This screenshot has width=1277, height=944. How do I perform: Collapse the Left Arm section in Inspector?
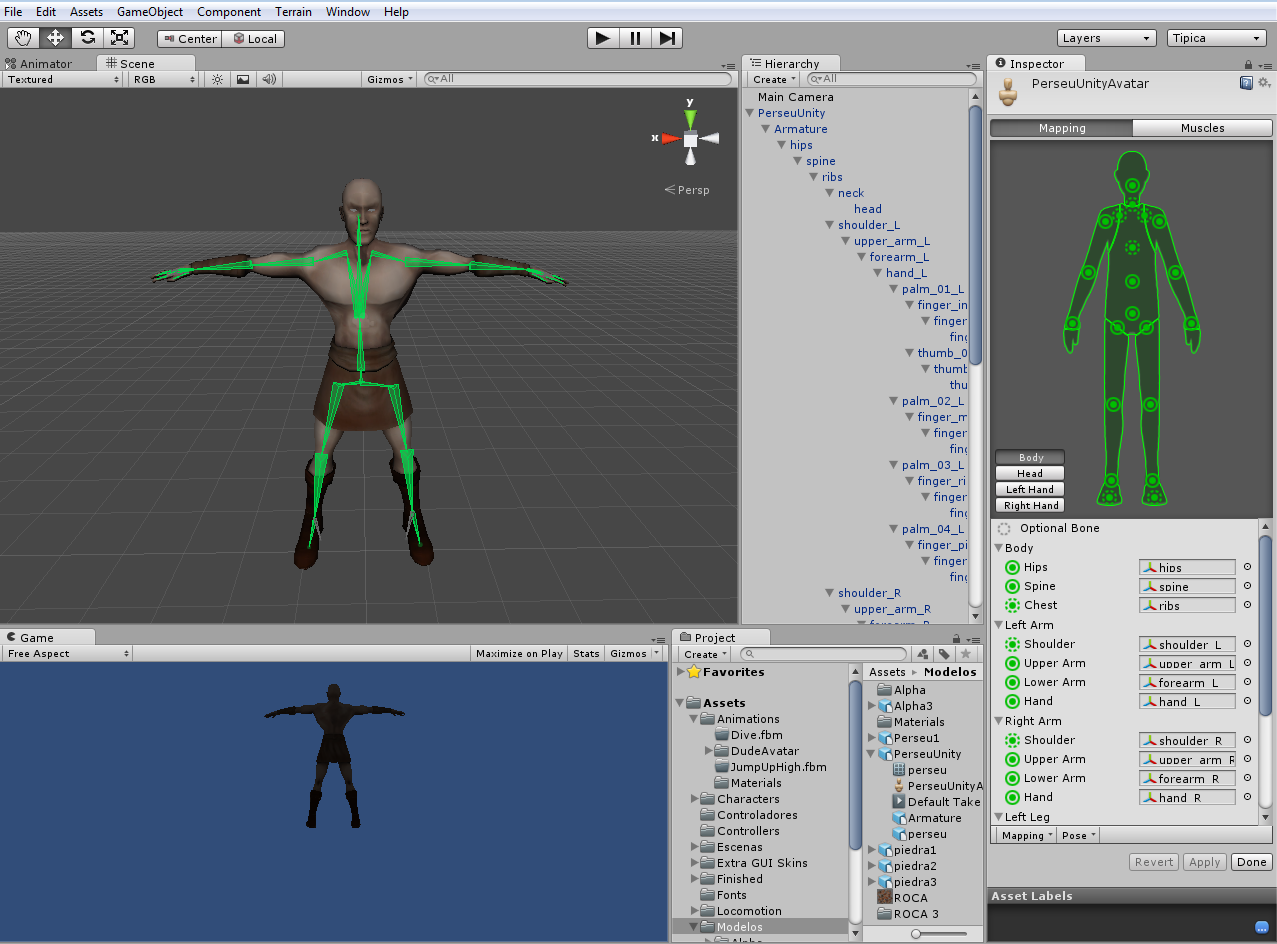pos(998,625)
